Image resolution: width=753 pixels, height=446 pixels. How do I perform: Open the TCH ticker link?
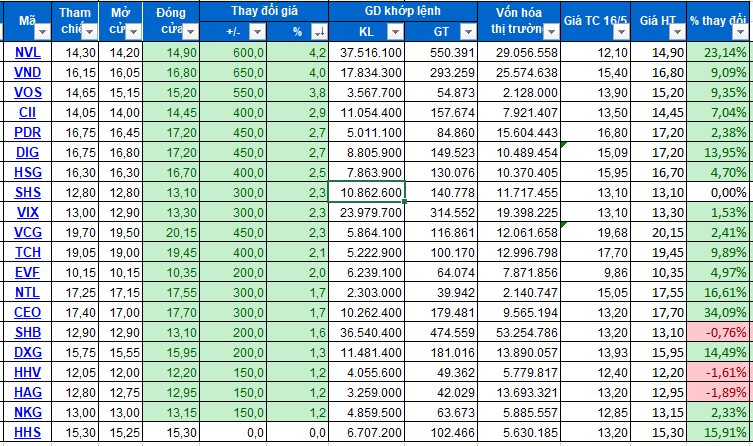[x=27, y=253]
